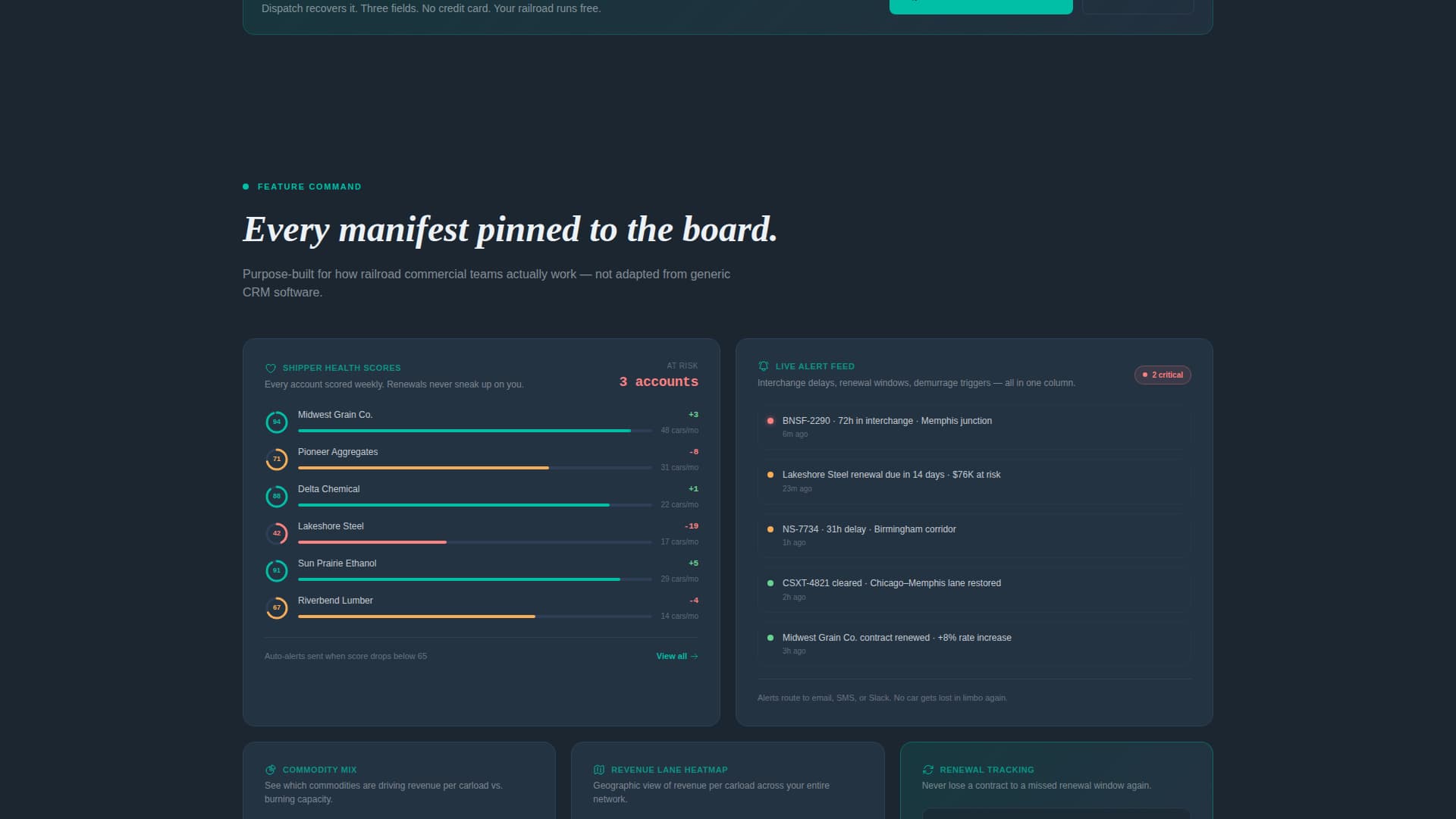Viewport: 1456px width, 819px height.
Task: Open CSXT-4821 cleared lane restored alert
Action: coord(974,590)
